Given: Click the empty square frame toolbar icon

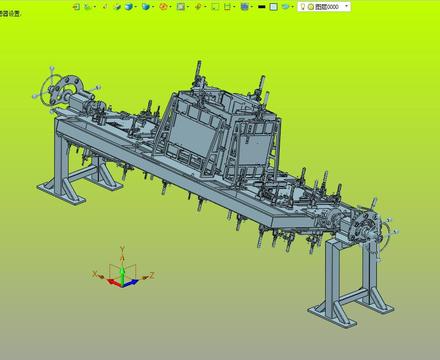Looking at the screenshot, I should (215, 7).
